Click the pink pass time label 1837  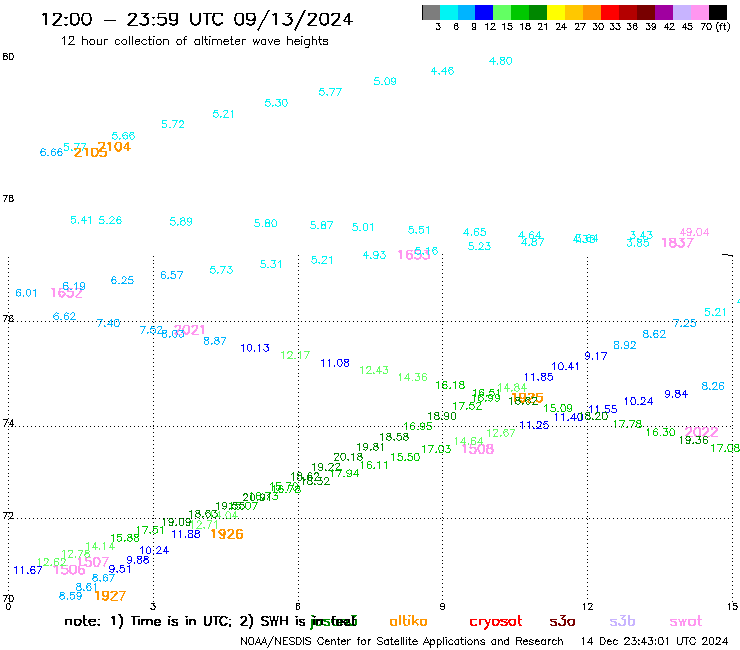tap(677, 243)
